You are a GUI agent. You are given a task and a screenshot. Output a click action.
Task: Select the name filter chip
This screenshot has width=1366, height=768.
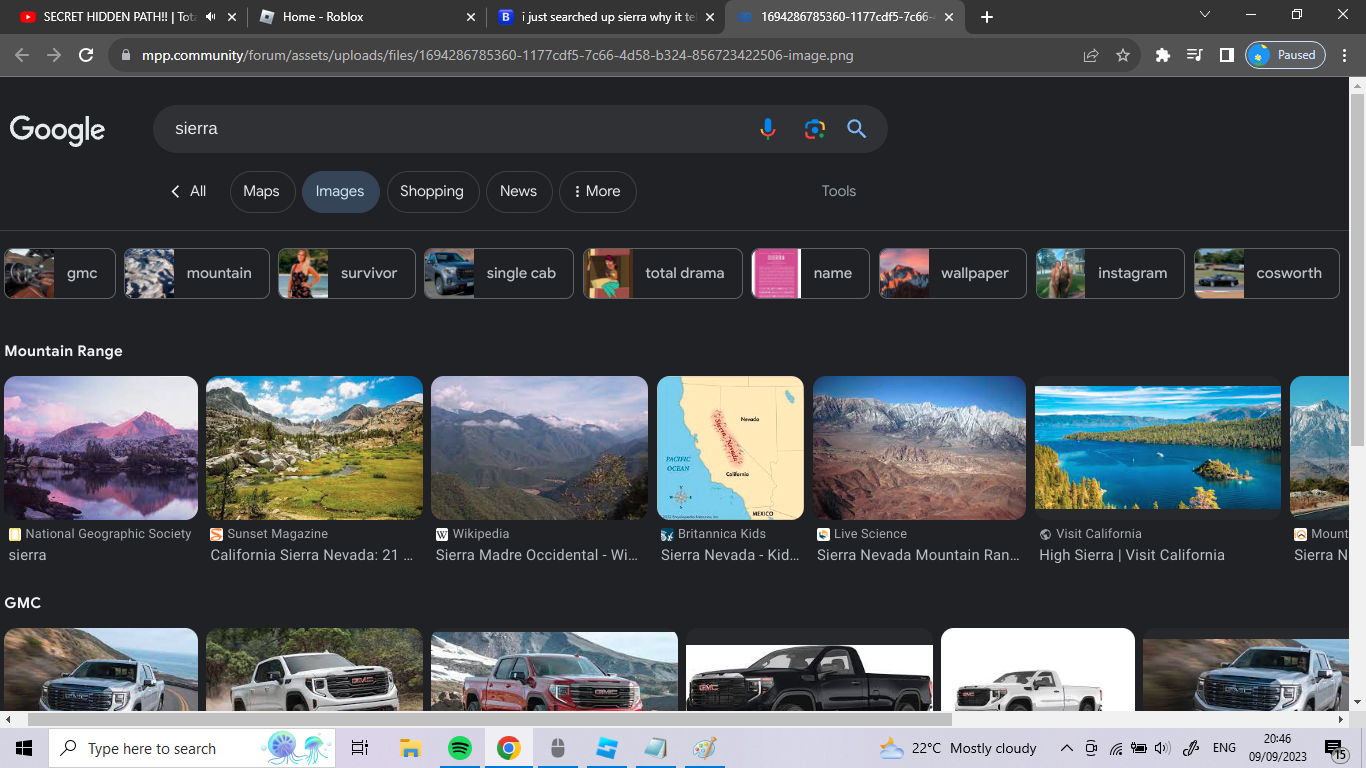pyautogui.click(x=810, y=273)
